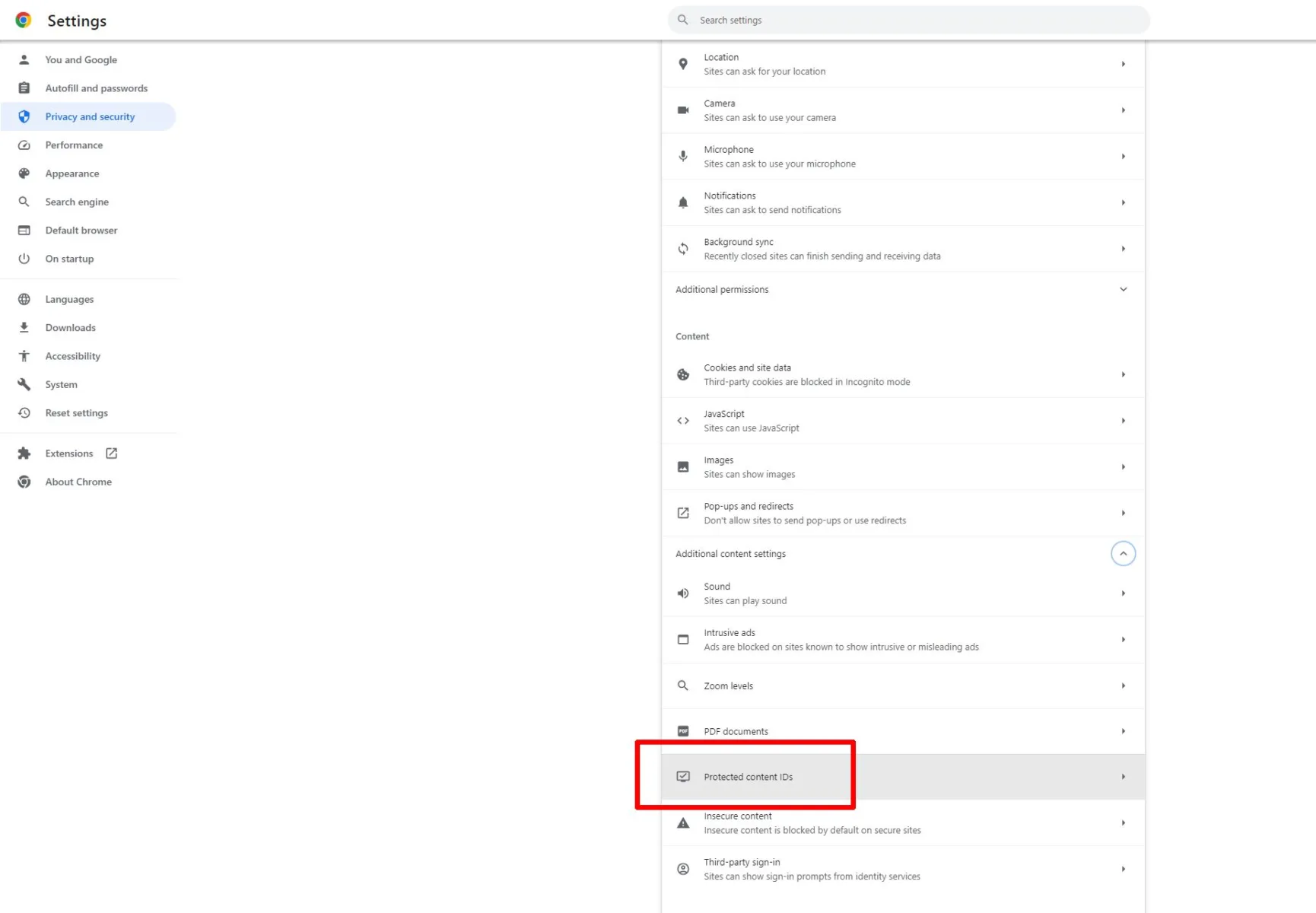Viewport: 1316px width, 913px height.
Task: Click the Location pin icon
Action: click(x=683, y=64)
